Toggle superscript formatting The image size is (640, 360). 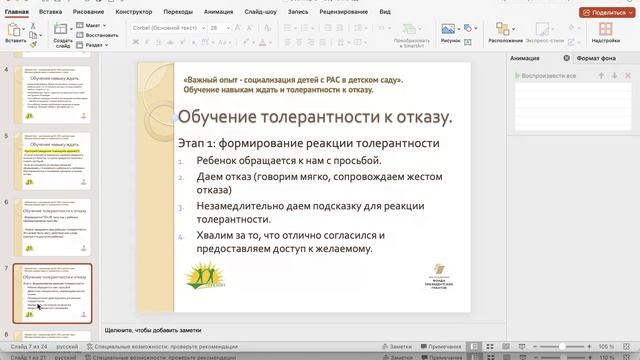tap(182, 42)
